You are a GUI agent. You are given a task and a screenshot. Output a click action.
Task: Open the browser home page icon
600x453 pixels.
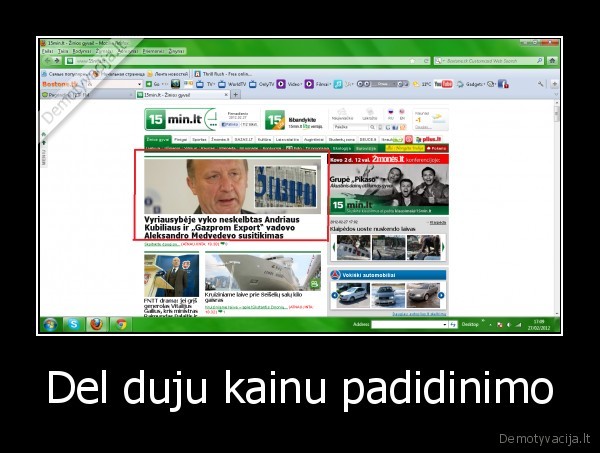[x=552, y=60]
